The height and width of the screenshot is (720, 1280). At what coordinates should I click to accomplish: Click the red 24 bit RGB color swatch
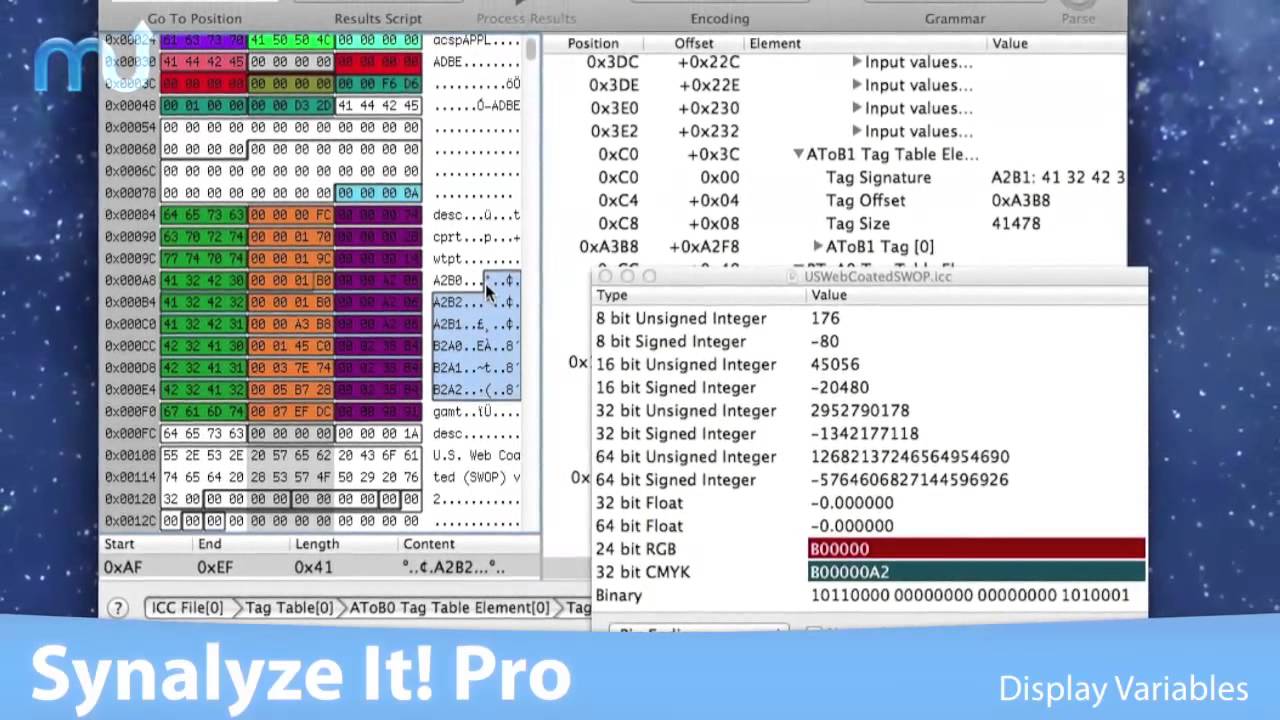pos(975,548)
